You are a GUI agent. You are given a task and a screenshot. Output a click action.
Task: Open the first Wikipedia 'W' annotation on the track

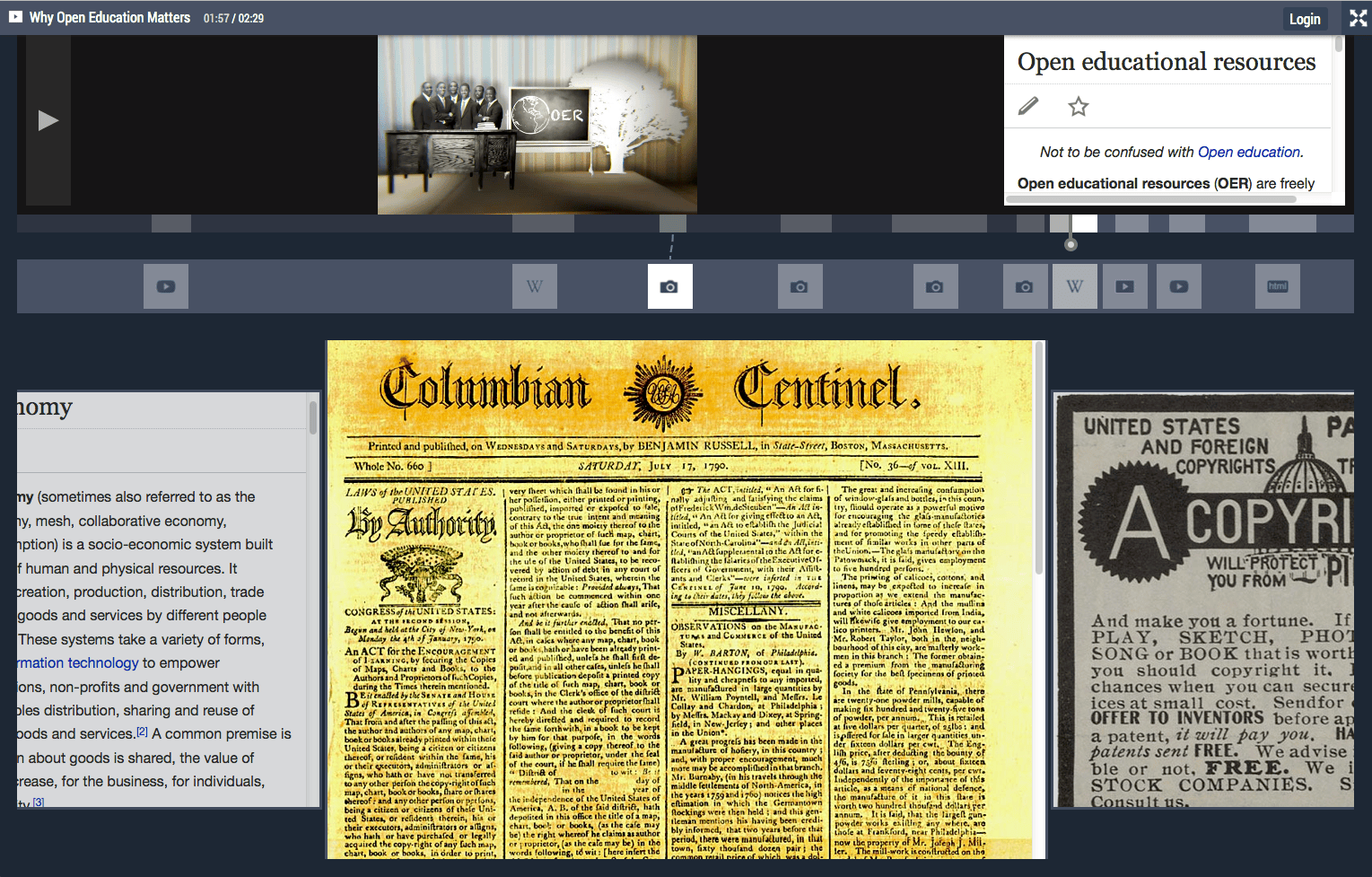click(x=535, y=286)
